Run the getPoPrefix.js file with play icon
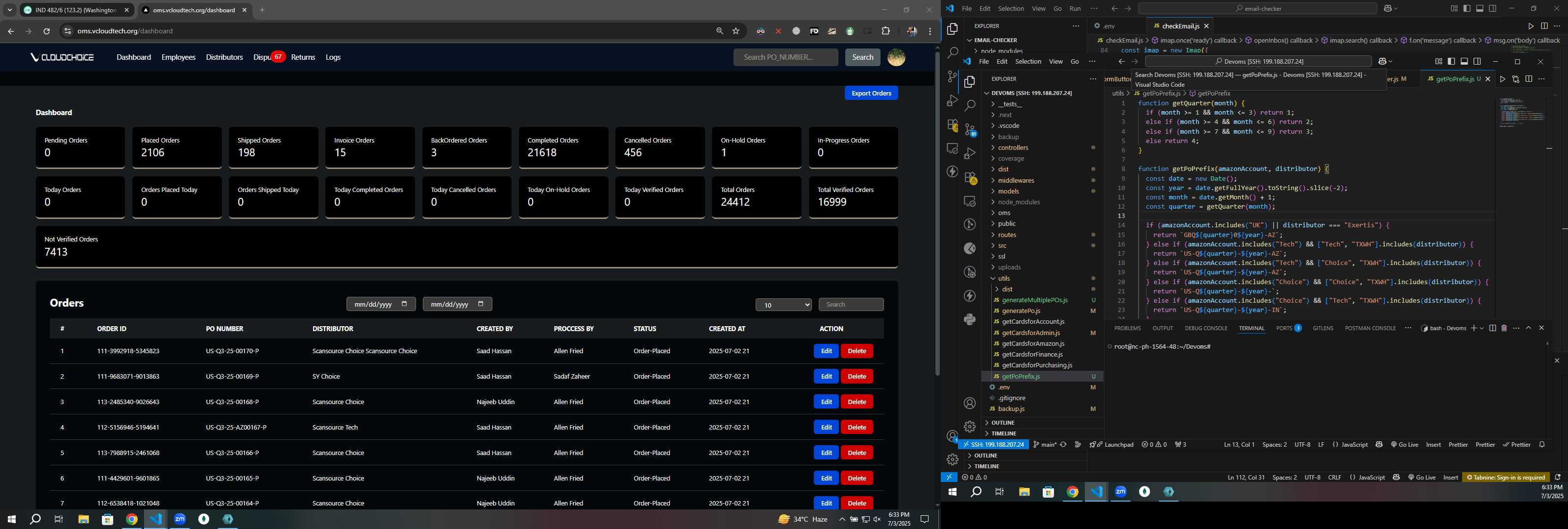The image size is (1568, 529). [x=1503, y=79]
